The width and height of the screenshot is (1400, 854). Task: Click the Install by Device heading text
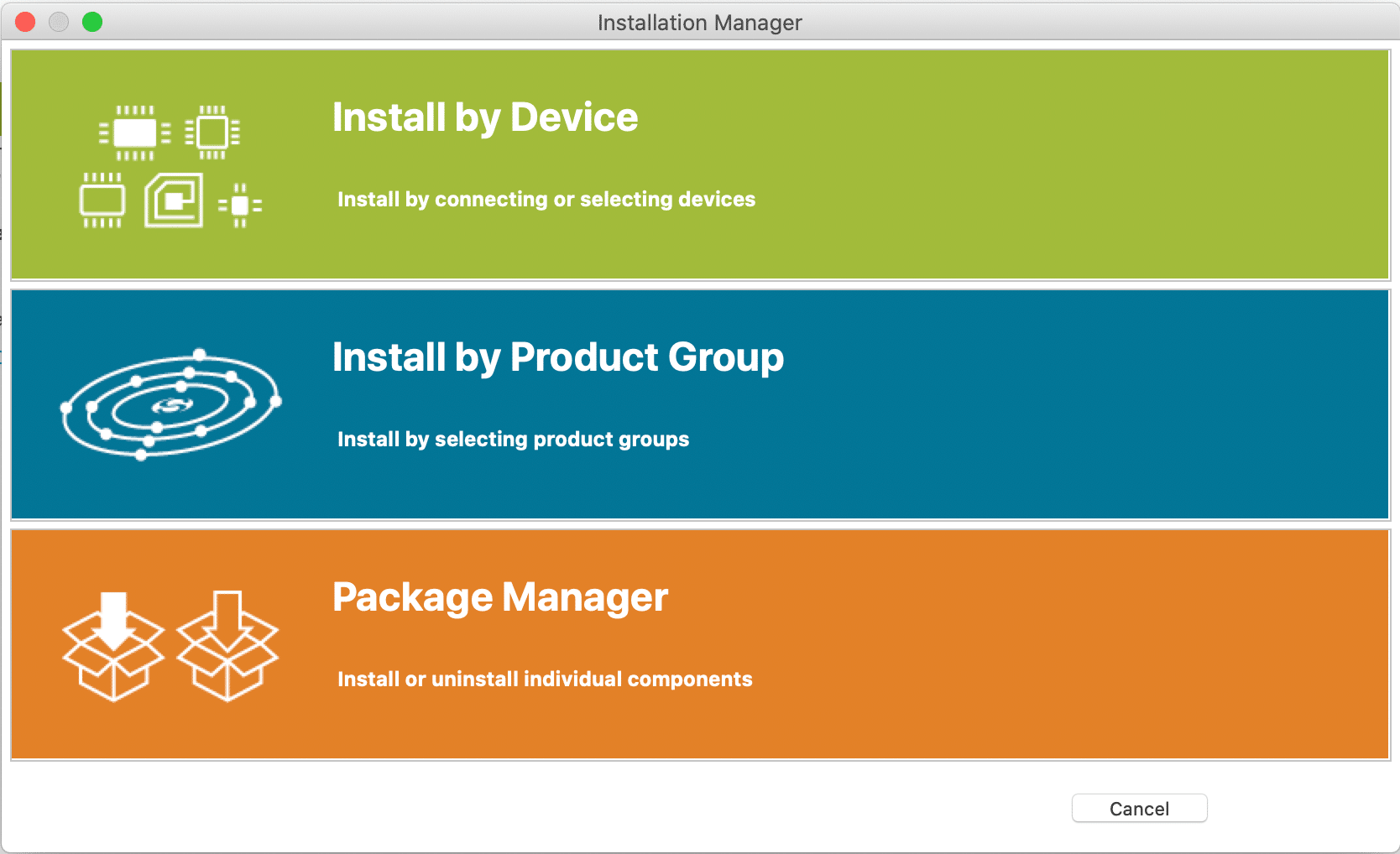(484, 117)
